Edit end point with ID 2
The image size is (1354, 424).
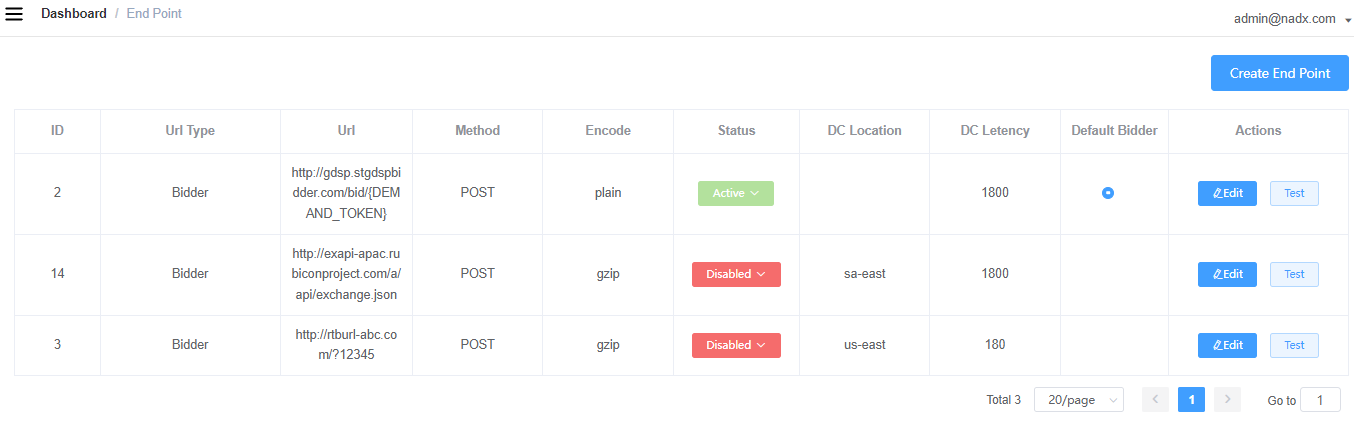(1227, 193)
